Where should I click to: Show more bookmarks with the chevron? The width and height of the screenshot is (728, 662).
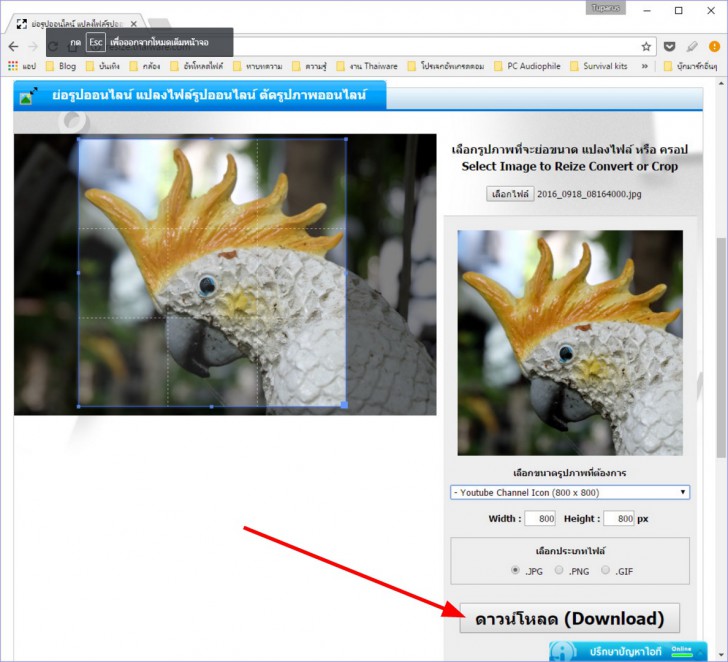(x=644, y=66)
